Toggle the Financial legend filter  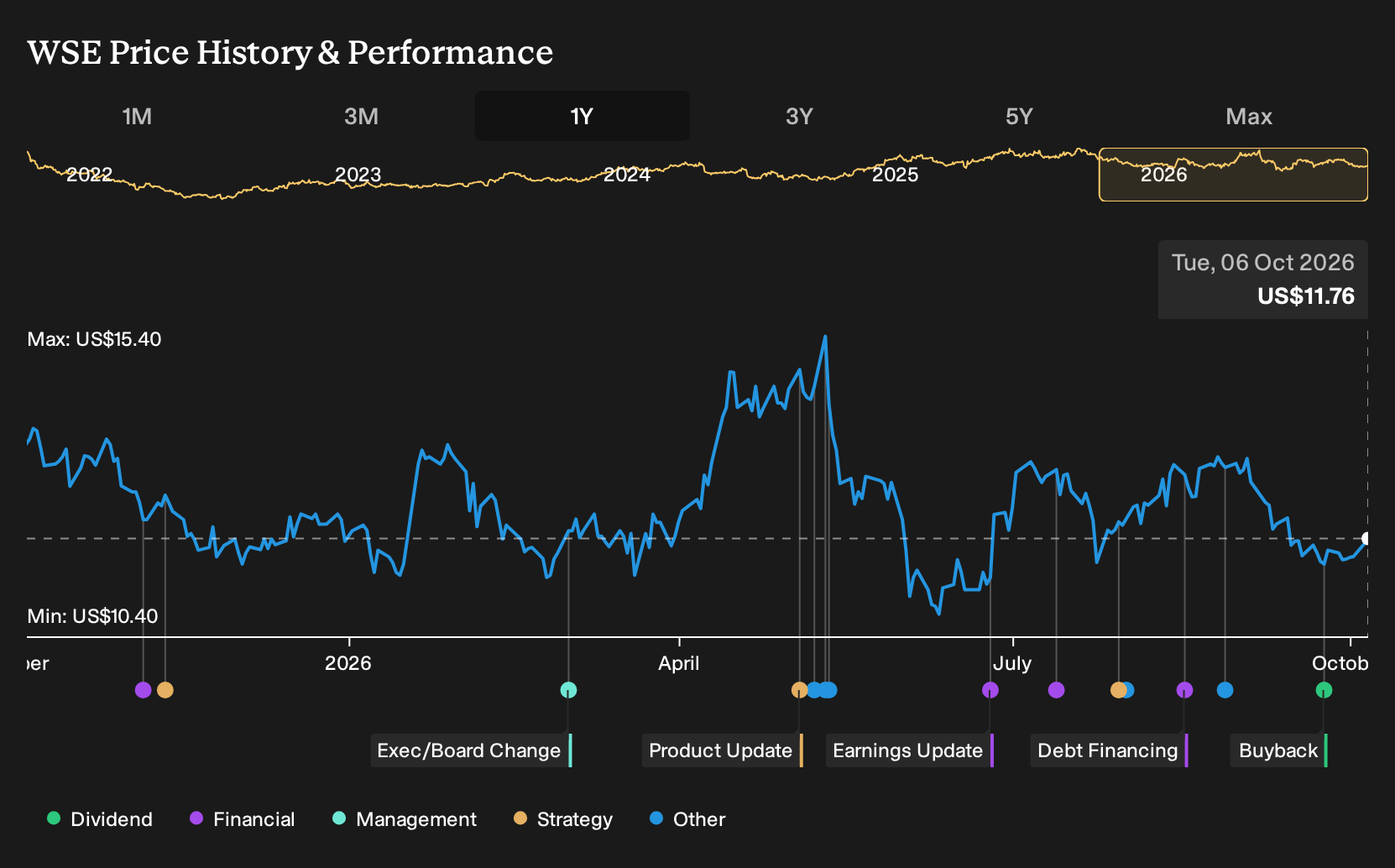tap(243, 819)
